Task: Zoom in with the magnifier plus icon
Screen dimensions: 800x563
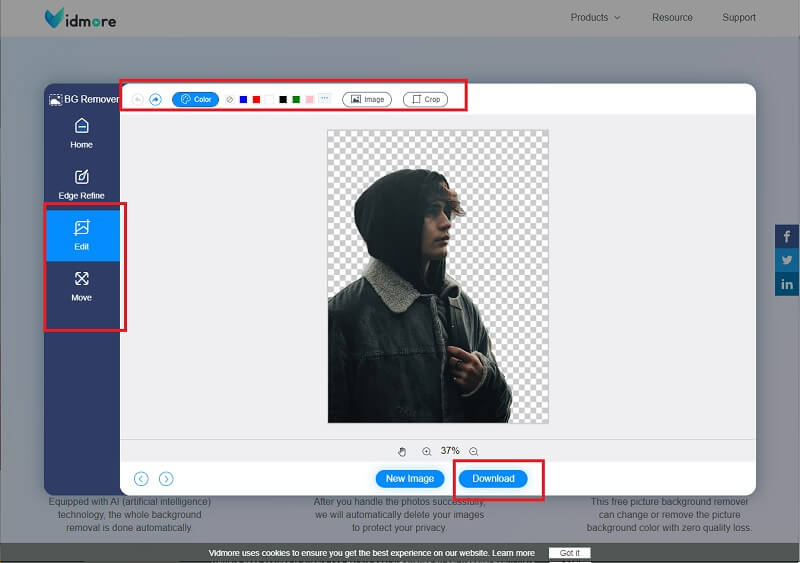Action: (427, 451)
